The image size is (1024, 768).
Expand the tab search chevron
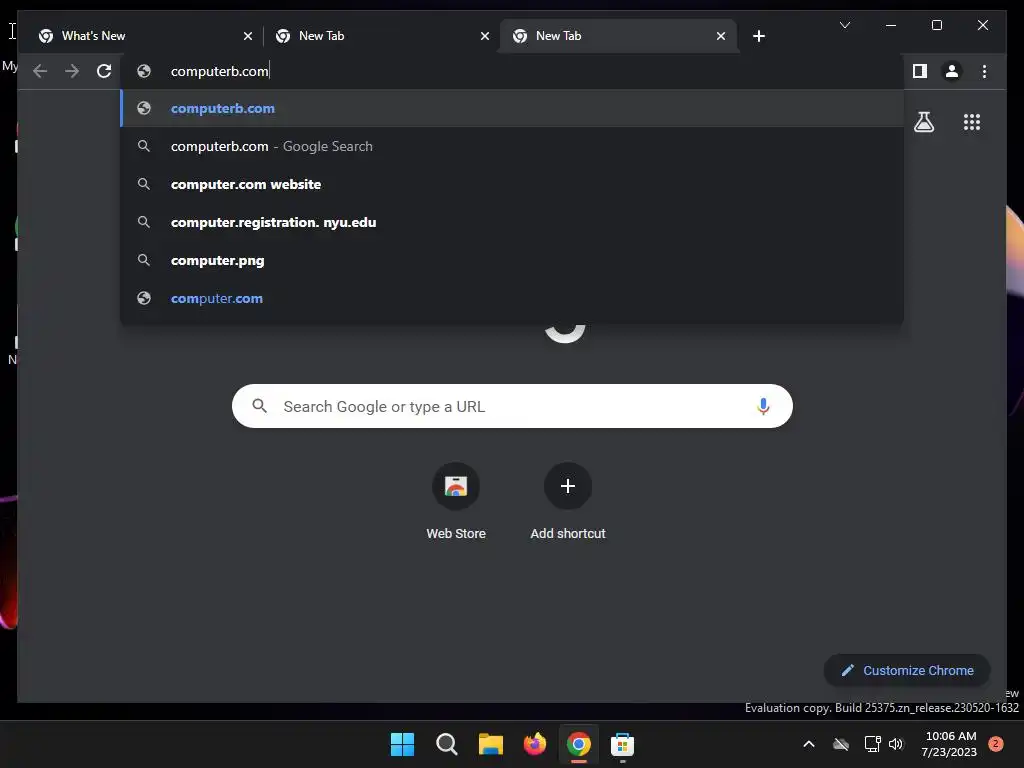coord(844,25)
